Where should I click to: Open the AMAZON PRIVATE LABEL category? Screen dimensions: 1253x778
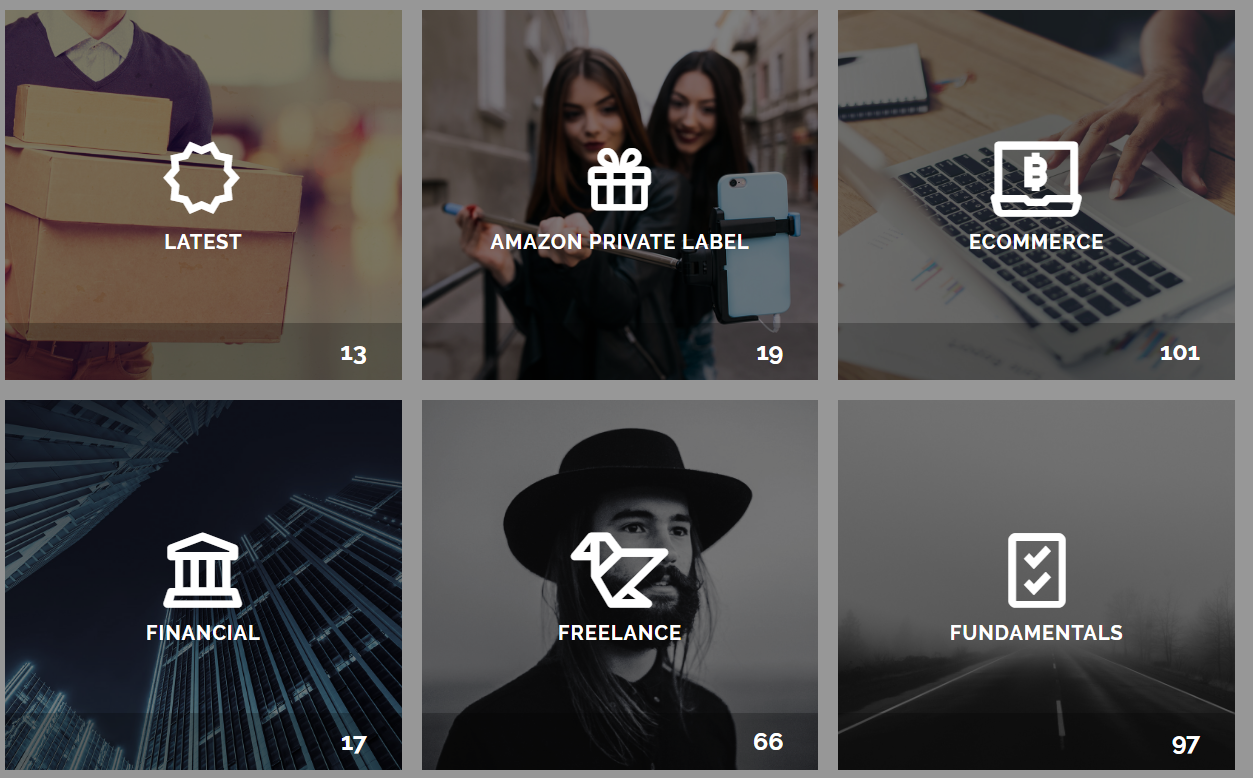tap(619, 242)
